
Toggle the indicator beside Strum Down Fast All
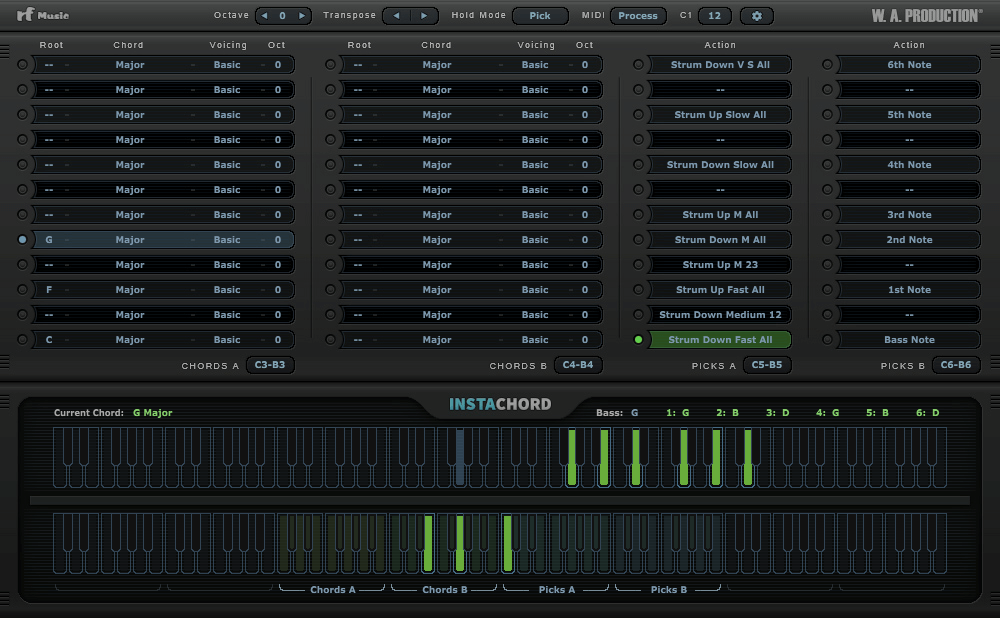[638, 340]
